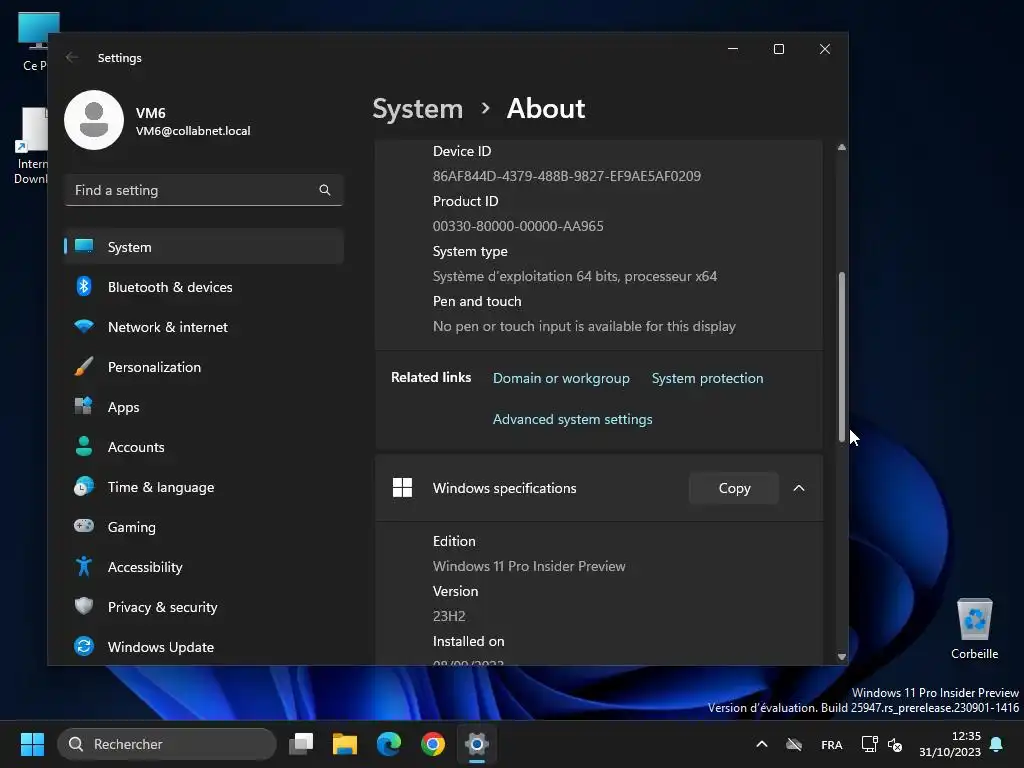Image resolution: width=1024 pixels, height=768 pixels.
Task: Maximize the Settings window
Action: [778, 49]
